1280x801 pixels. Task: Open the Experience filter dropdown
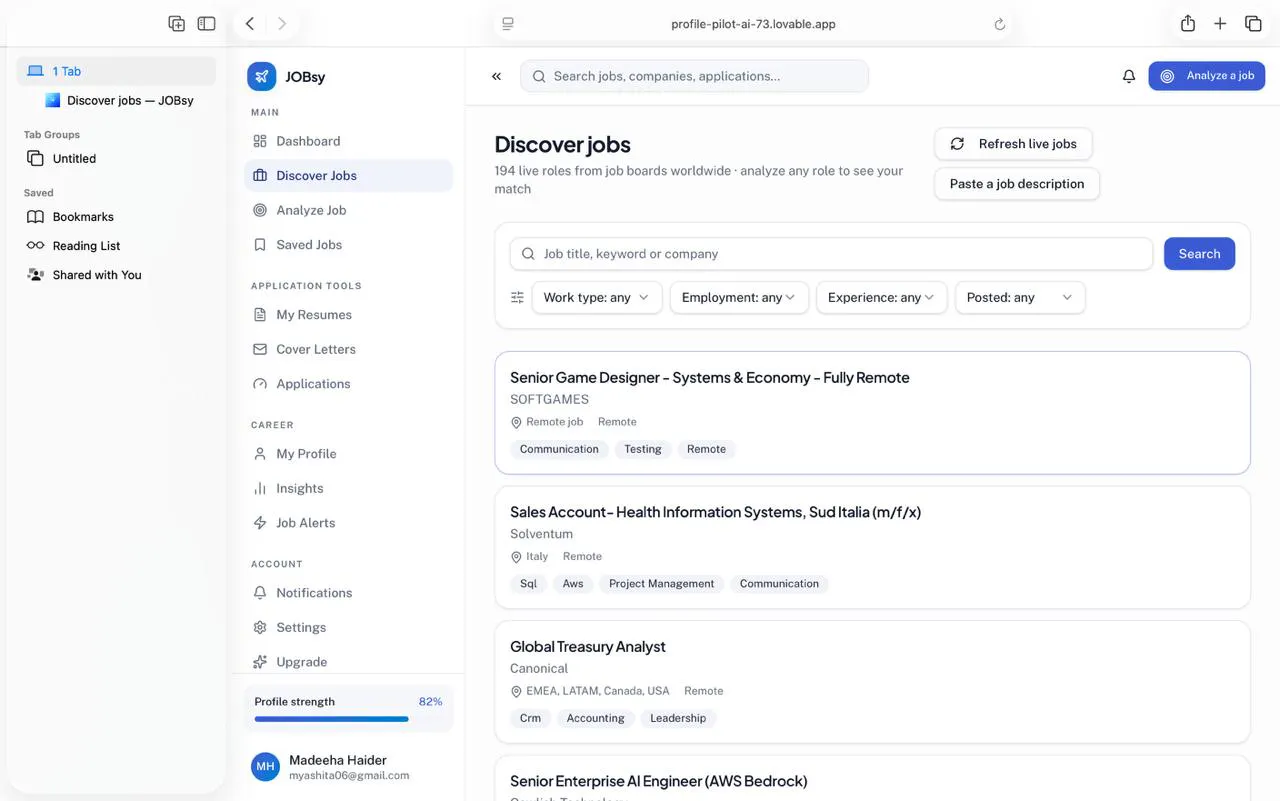click(x=881, y=297)
